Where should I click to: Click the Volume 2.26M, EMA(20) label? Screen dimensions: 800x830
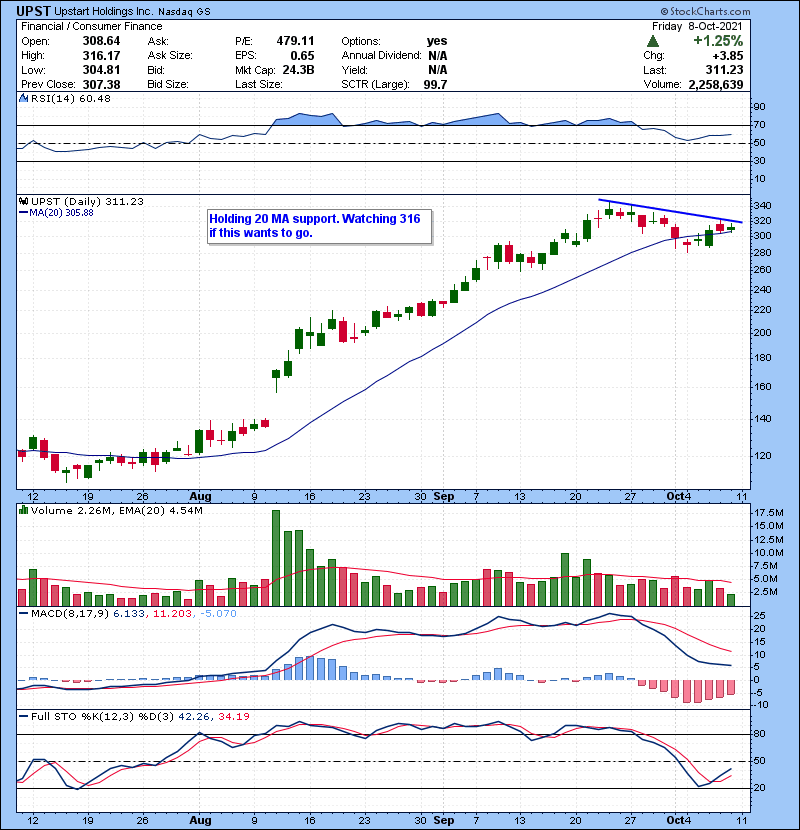(x=116, y=511)
